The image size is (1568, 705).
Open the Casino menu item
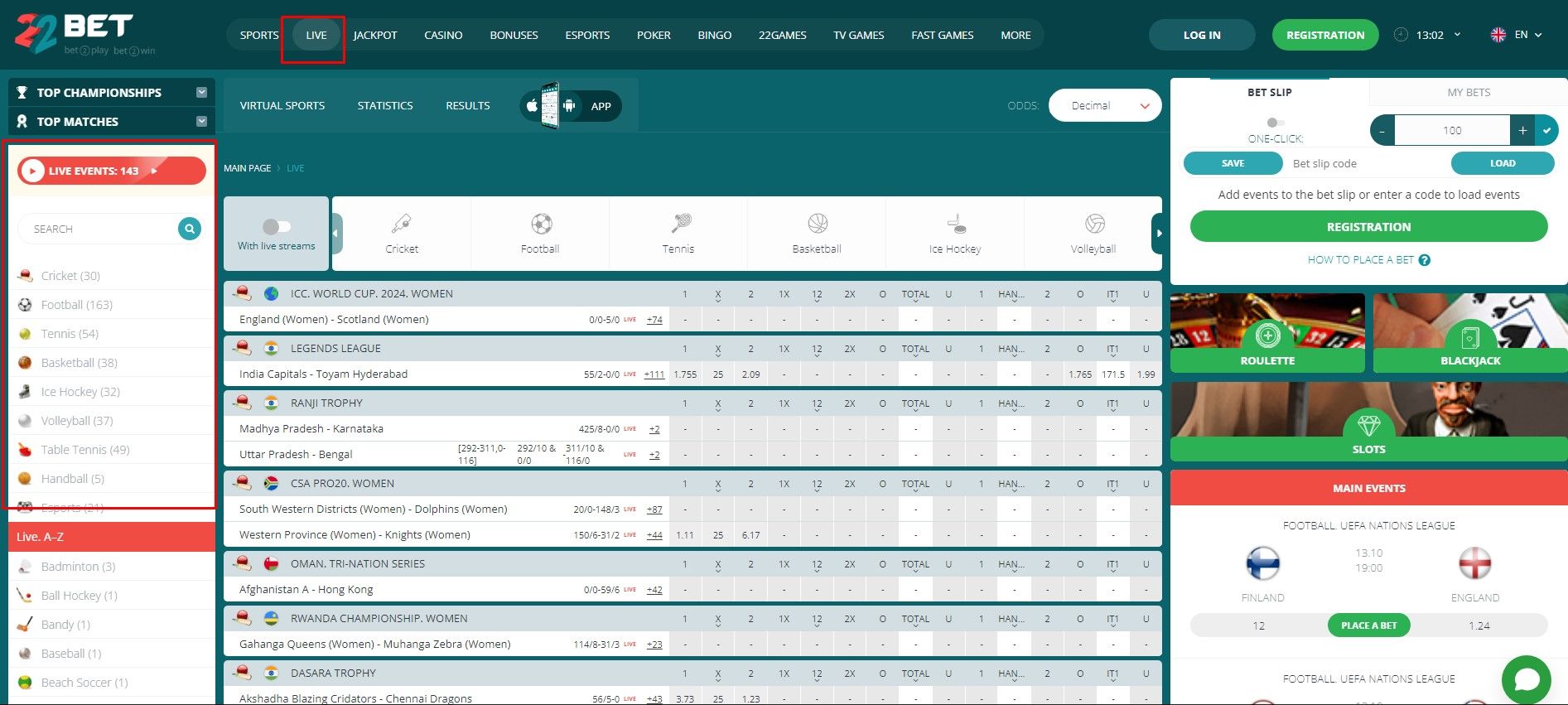point(443,35)
